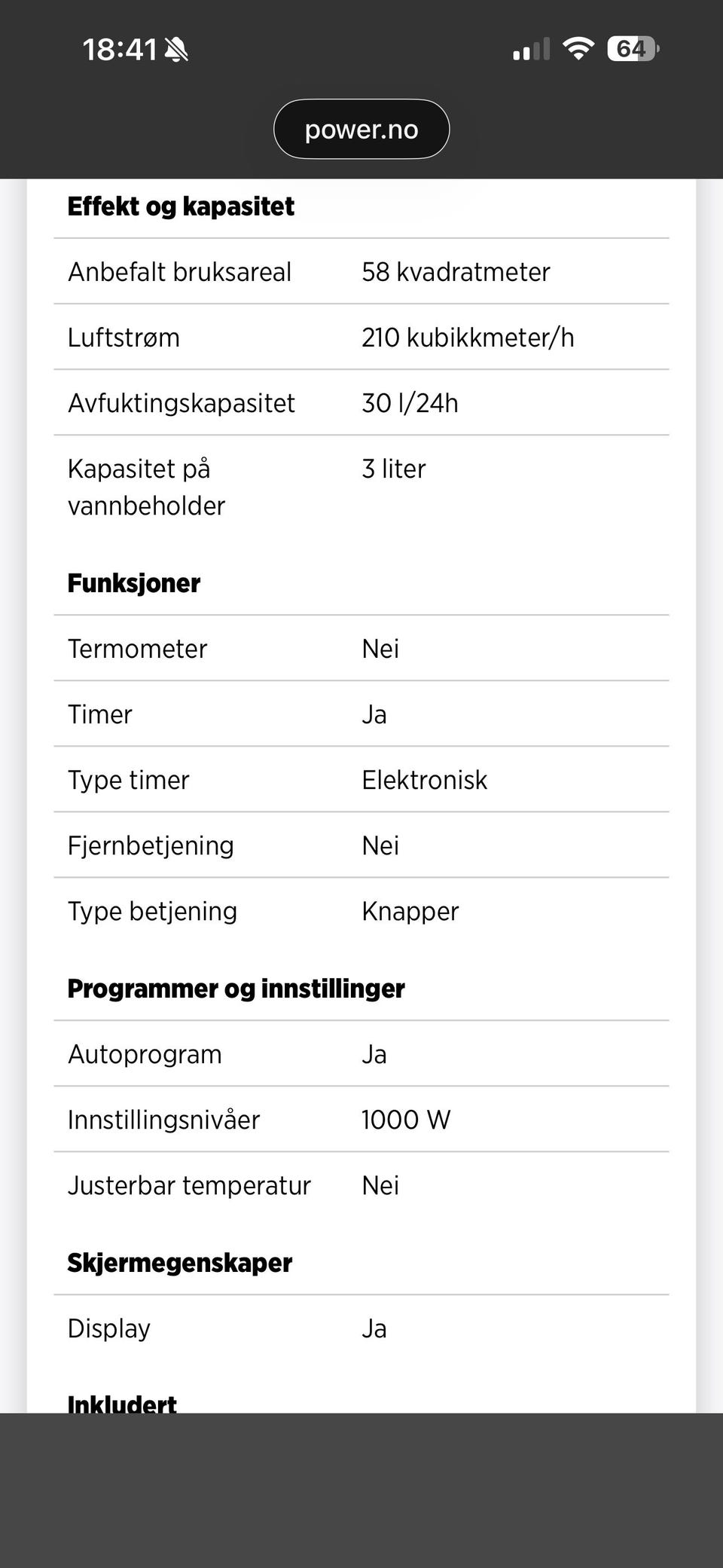723x1568 pixels.
Task: Tap the Wi-Fi status icon
Action: point(578,49)
